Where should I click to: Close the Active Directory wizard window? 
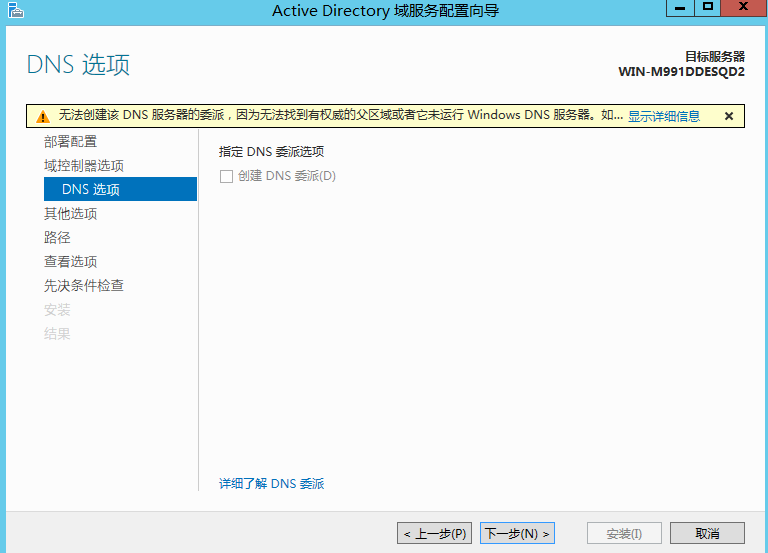[744, 8]
